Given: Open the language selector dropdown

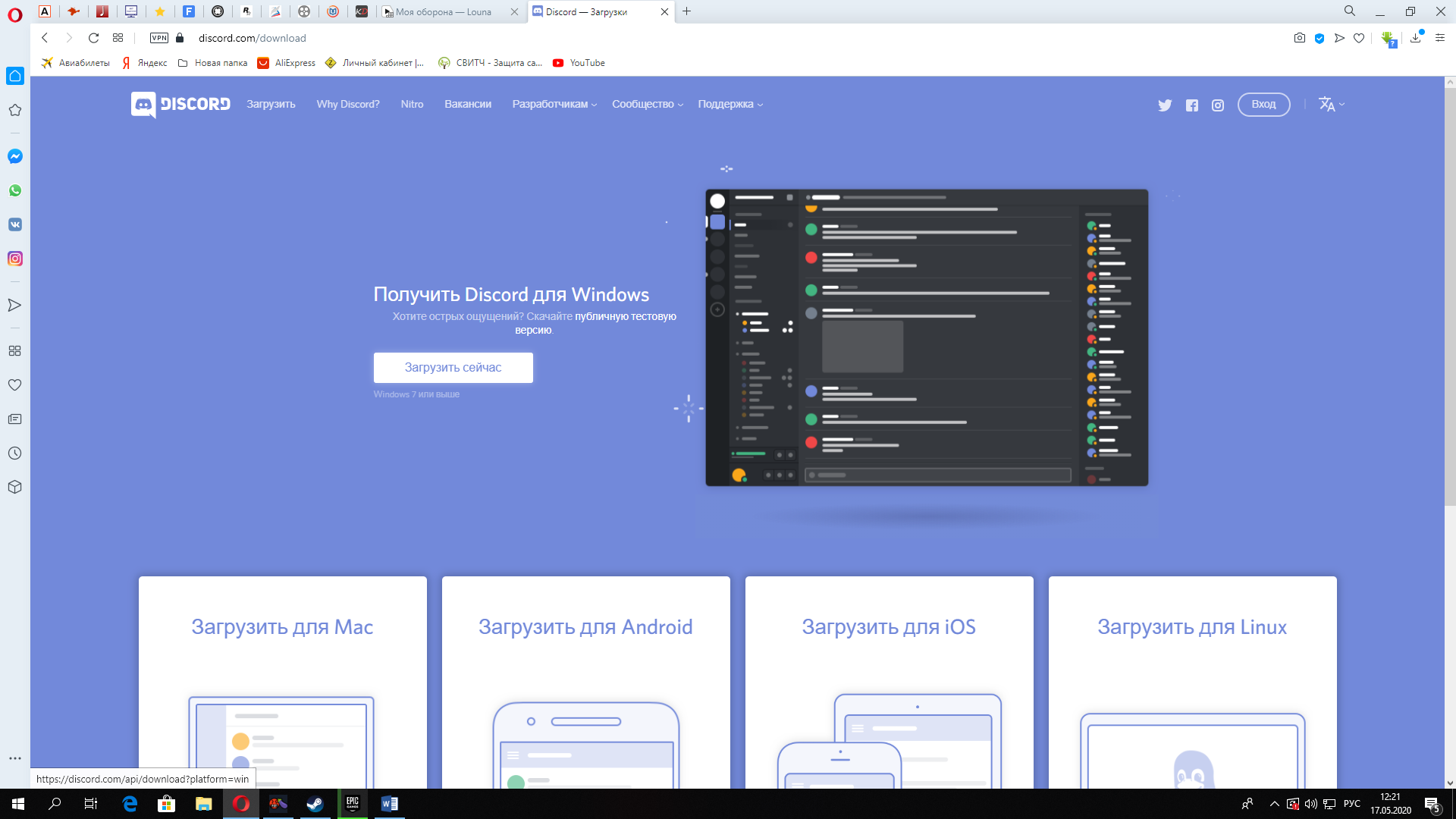Looking at the screenshot, I should [1331, 105].
